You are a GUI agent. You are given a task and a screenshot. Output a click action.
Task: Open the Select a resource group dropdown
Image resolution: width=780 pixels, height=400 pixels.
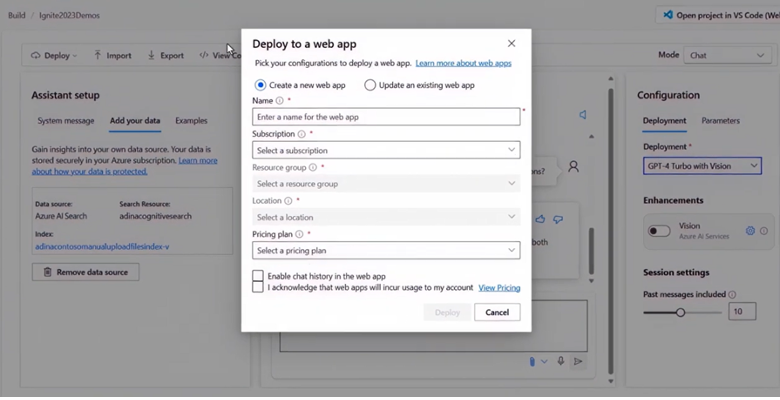[386, 184]
